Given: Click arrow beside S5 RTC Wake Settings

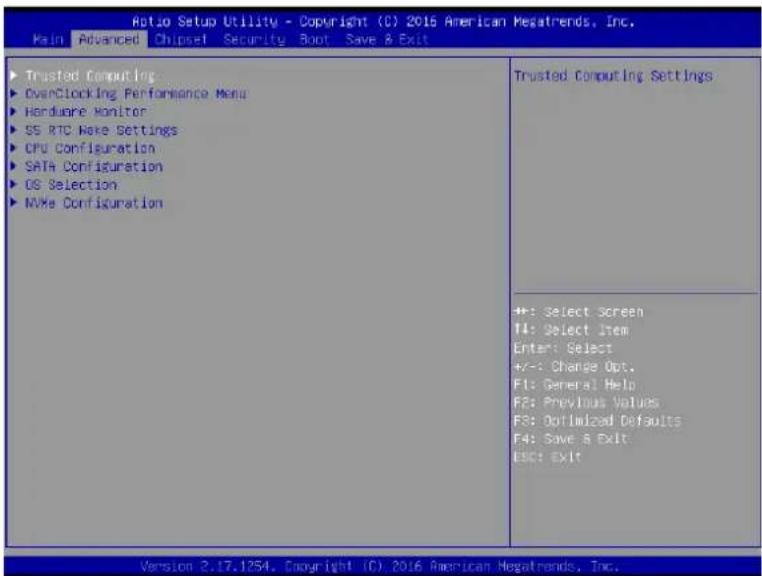Looking at the screenshot, I should pyautogui.click(x=14, y=130).
